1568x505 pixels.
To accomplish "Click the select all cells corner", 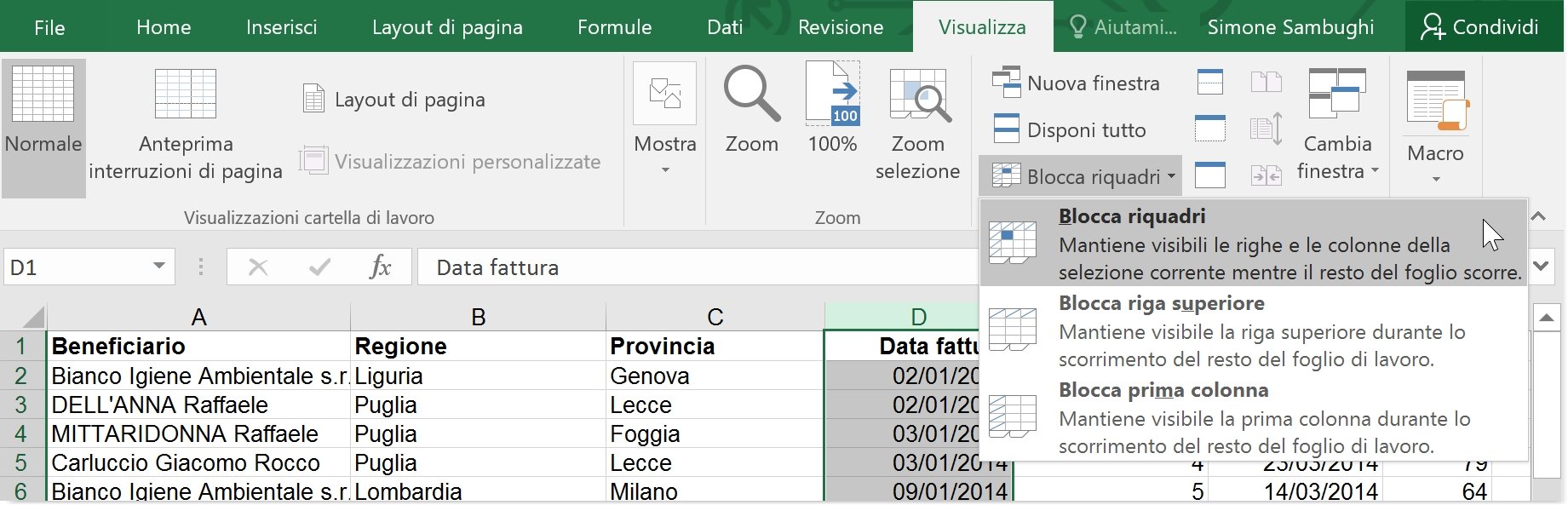I will click(23, 318).
